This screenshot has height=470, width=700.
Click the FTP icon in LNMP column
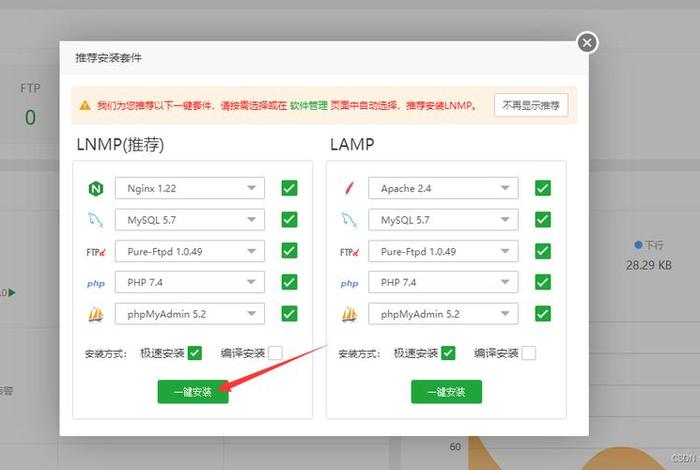(x=96, y=252)
